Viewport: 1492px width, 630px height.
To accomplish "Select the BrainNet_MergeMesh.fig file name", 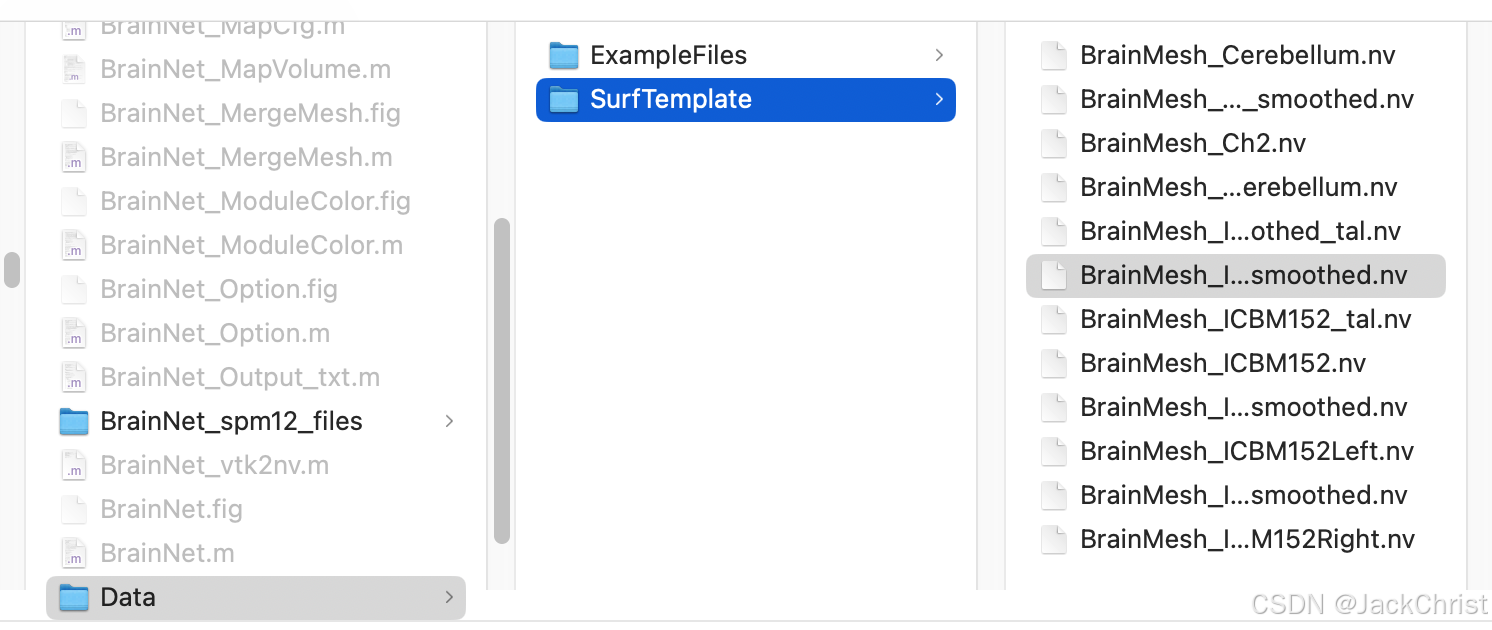I will (x=250, y=114).
